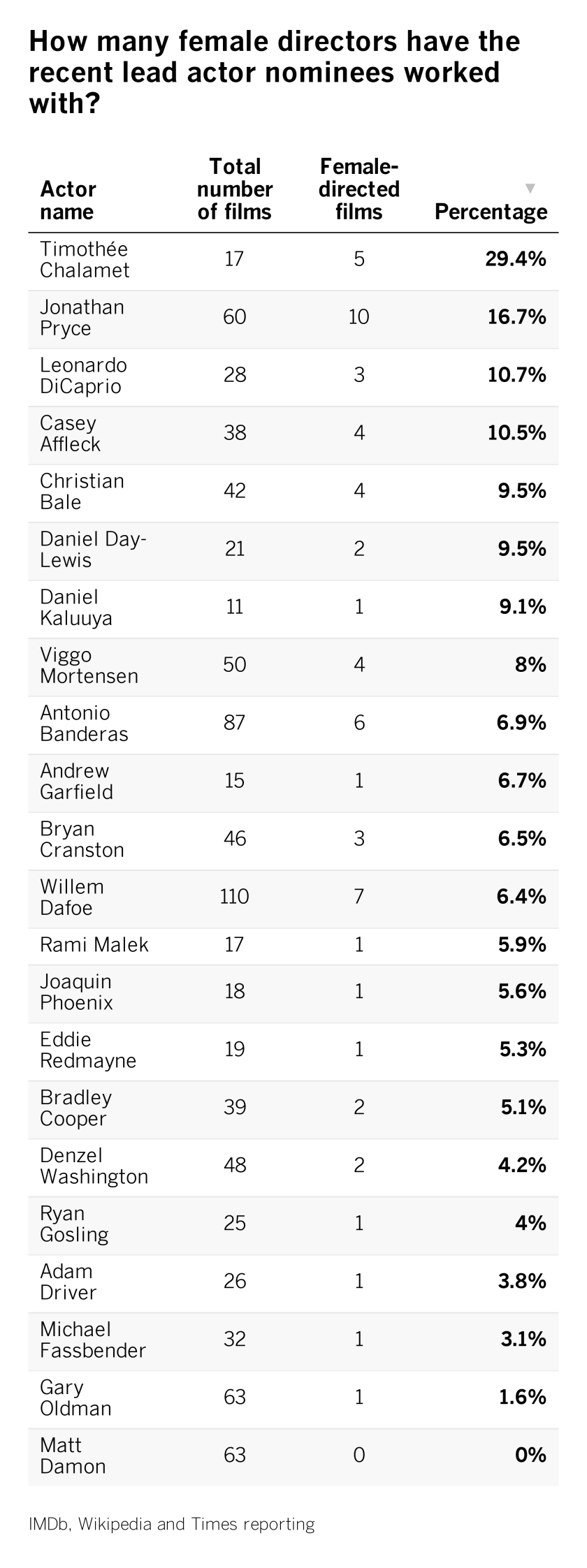The height and width of the screenshot is (1568, 587).
Task: Click Matt Damon's 0% percentage cell
Action: pyautogui.click(x=530, y=1456)
